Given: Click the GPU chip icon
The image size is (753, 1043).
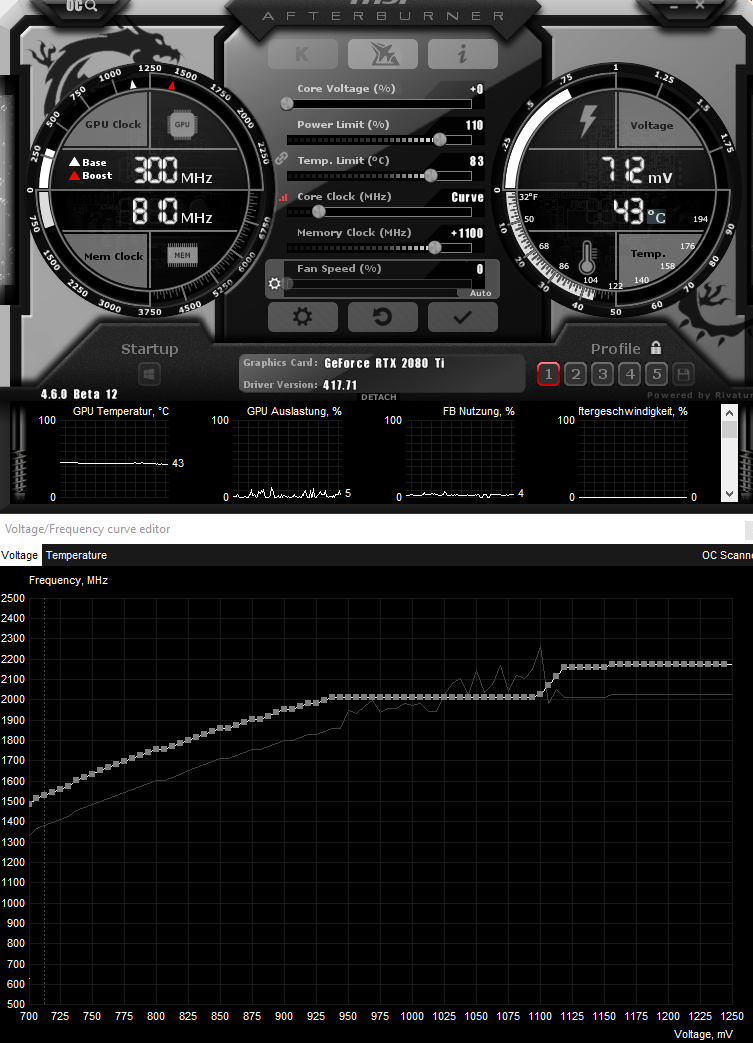Looking at the screenshot, I should (x=182, y=124).
